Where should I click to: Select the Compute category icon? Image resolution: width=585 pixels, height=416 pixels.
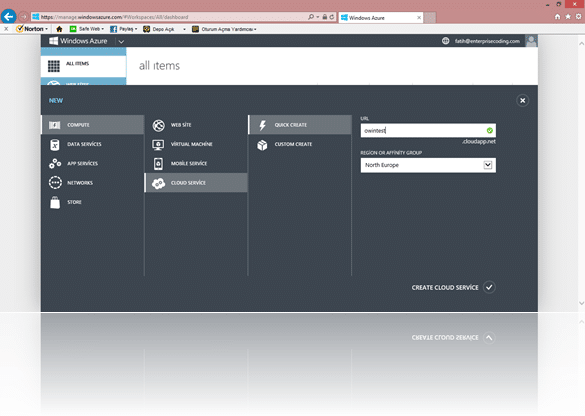click(54, 125)
